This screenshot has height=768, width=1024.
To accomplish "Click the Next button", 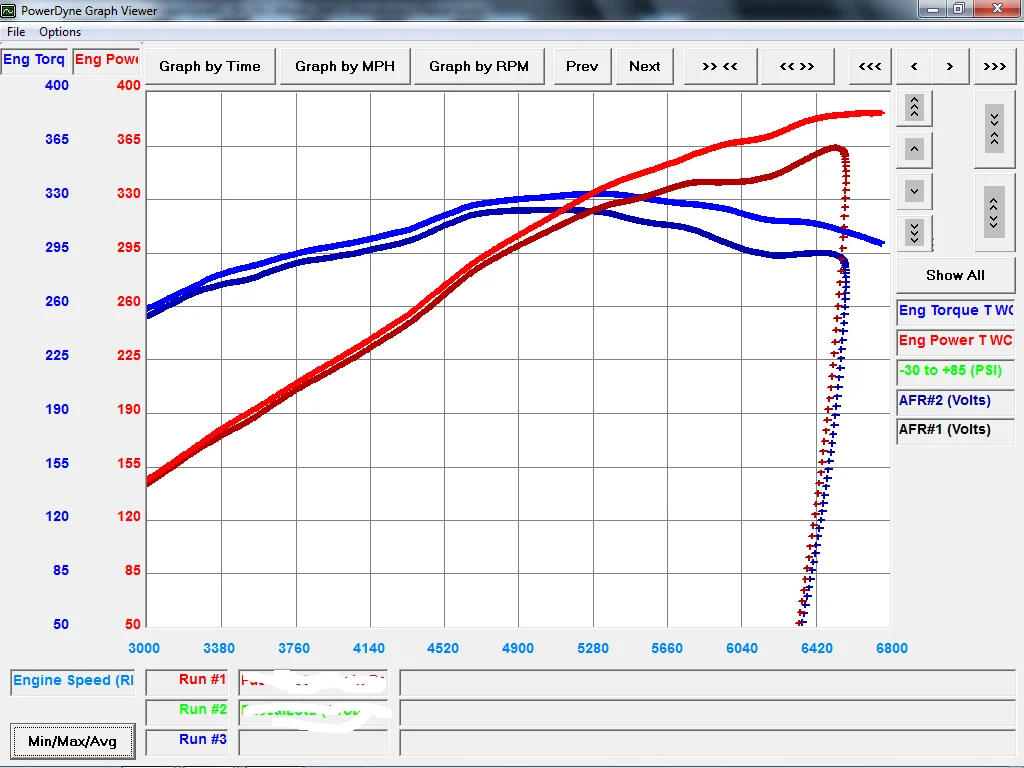I will [645, 67].
